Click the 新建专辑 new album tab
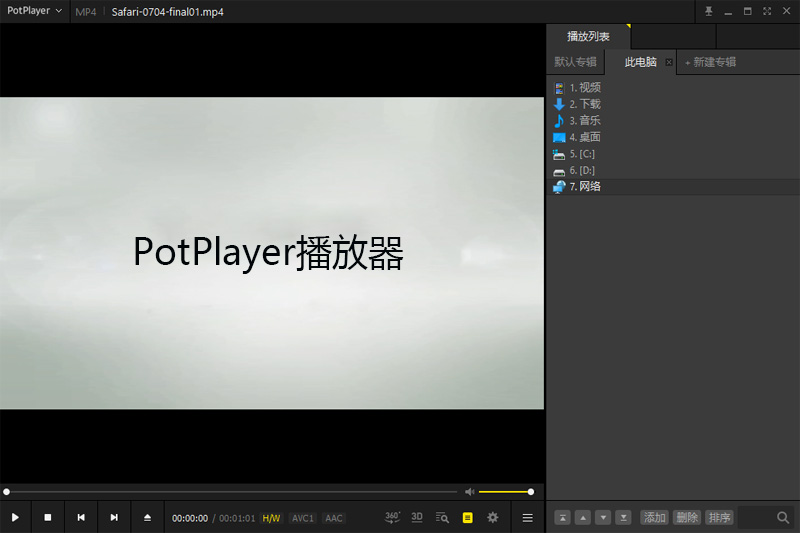This screenshot has width=800, height=533. coord(711,62)
